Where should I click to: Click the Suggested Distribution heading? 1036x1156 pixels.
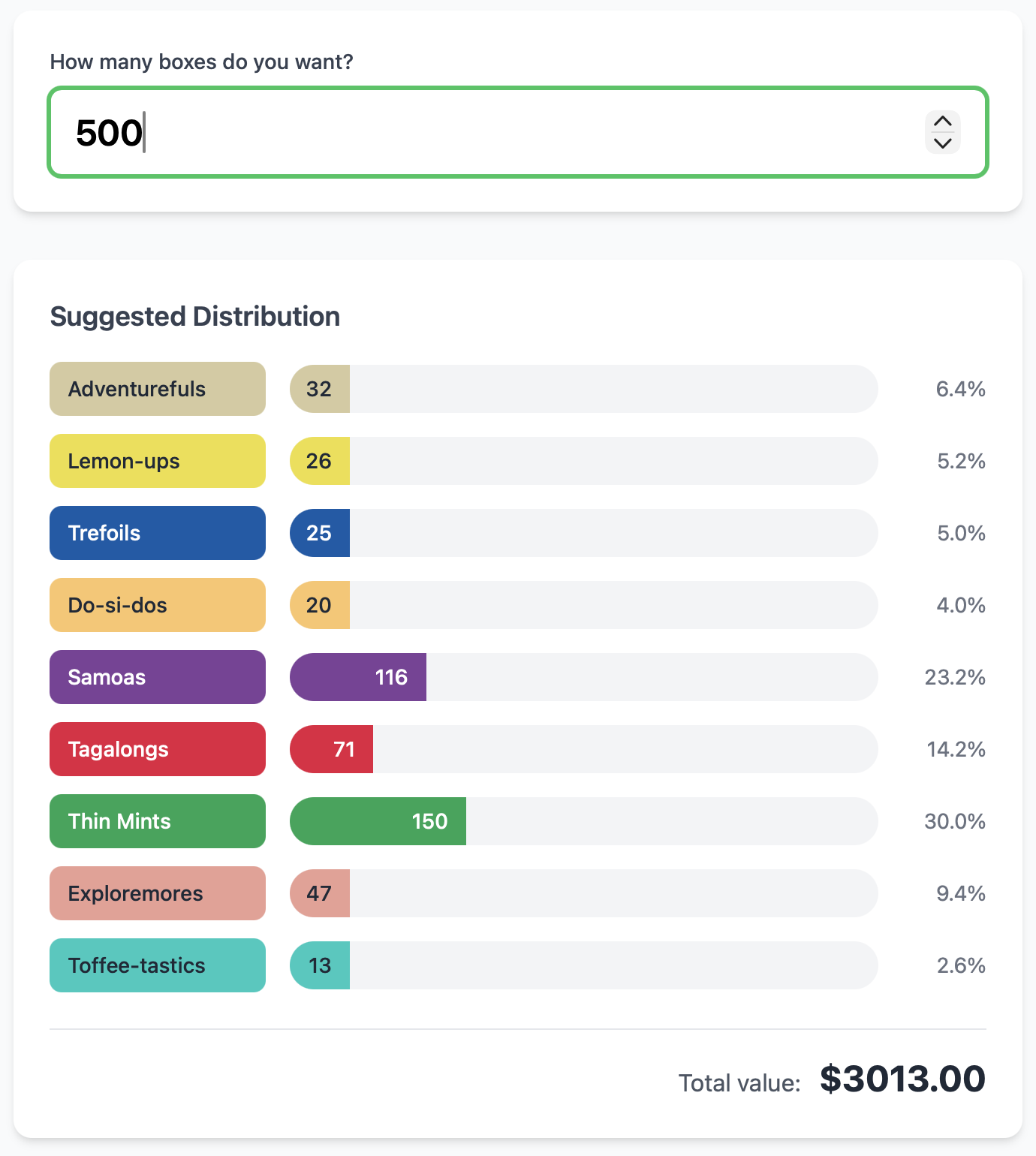195,317
